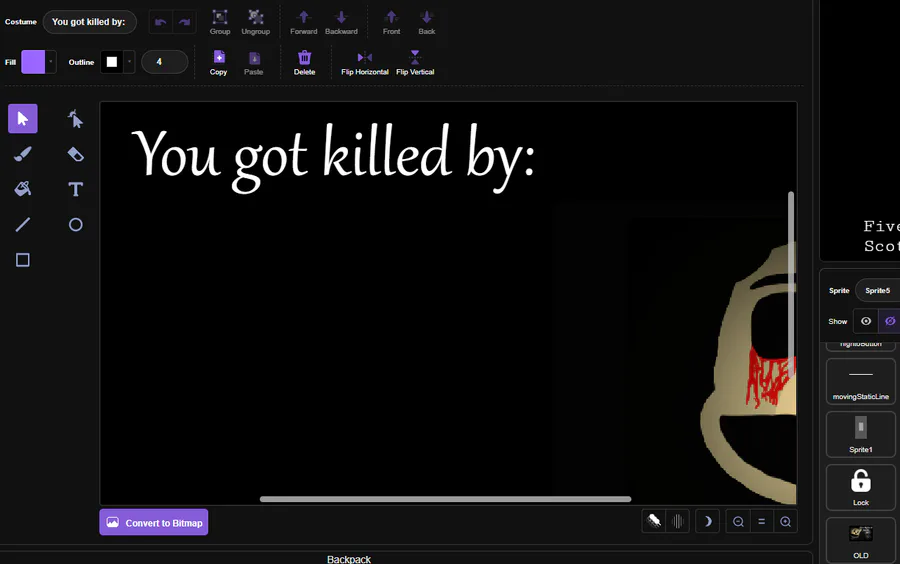Flip the selection horizontally

click(x=364, y=63)
